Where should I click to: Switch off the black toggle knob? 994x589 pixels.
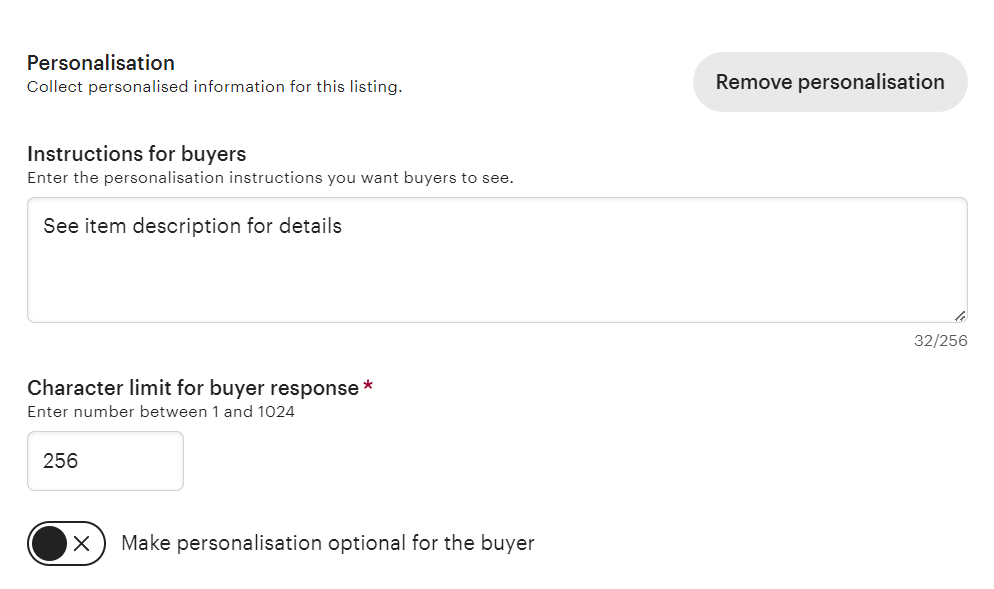[x=50, y=543]
